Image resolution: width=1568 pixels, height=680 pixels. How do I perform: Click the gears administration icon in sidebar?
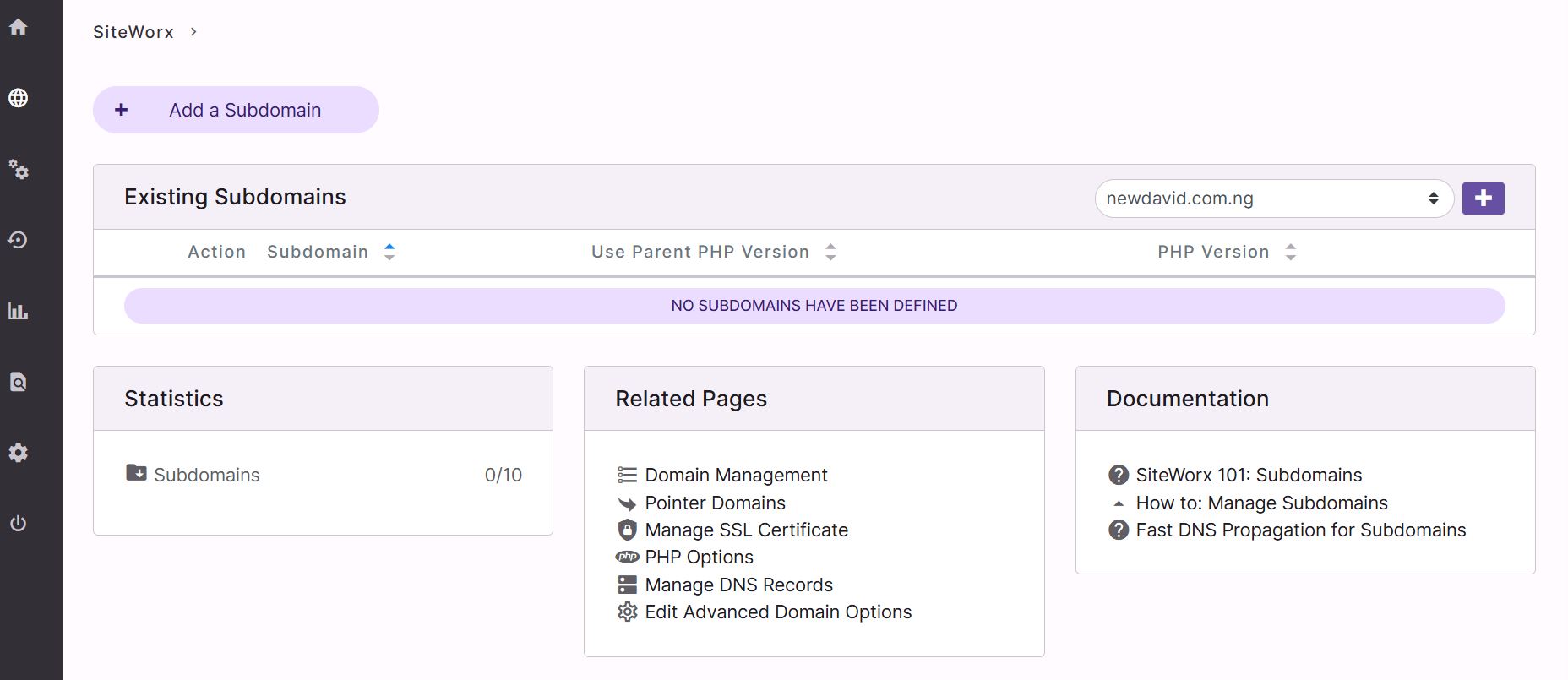pos(19,170)
